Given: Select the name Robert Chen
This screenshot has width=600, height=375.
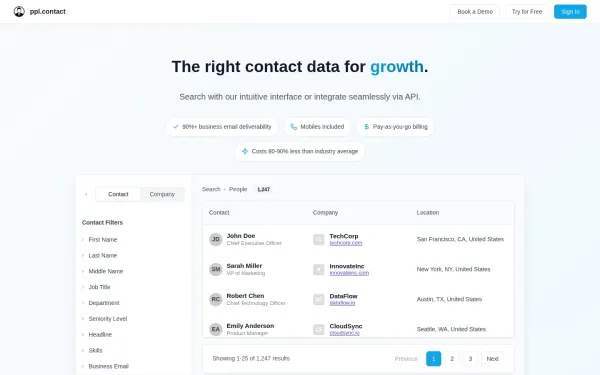Looking at the screenshot, I should (x=245, y=296).
